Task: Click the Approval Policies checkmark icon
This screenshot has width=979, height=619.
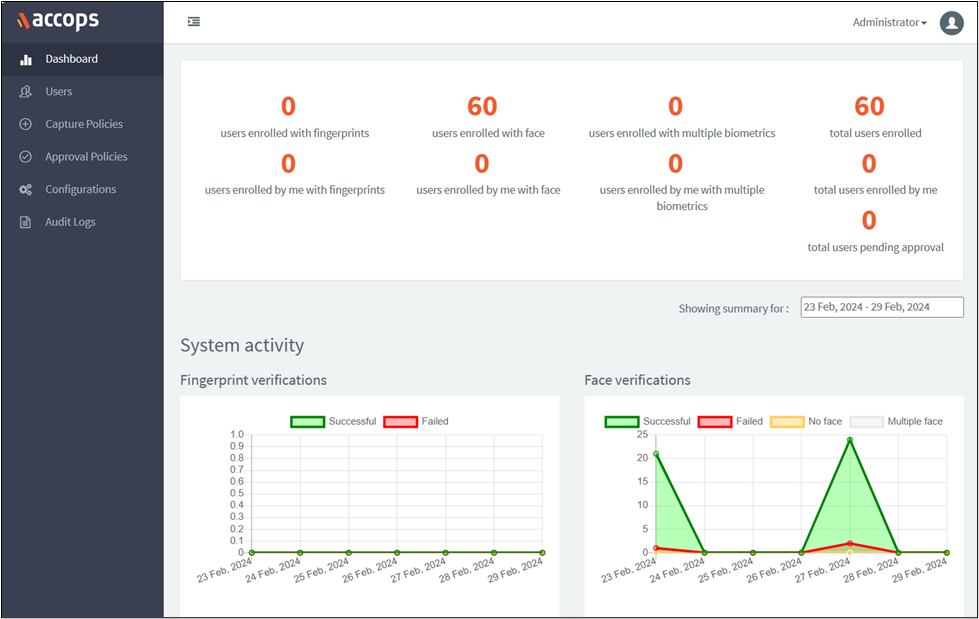Action: pos(26,157)
